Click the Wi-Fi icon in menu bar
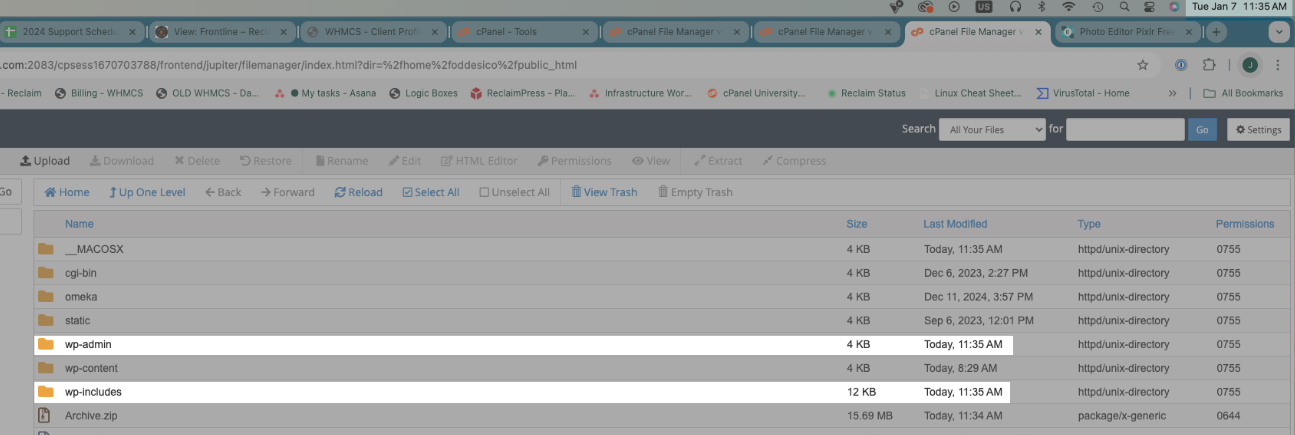 click(1067, 7)
